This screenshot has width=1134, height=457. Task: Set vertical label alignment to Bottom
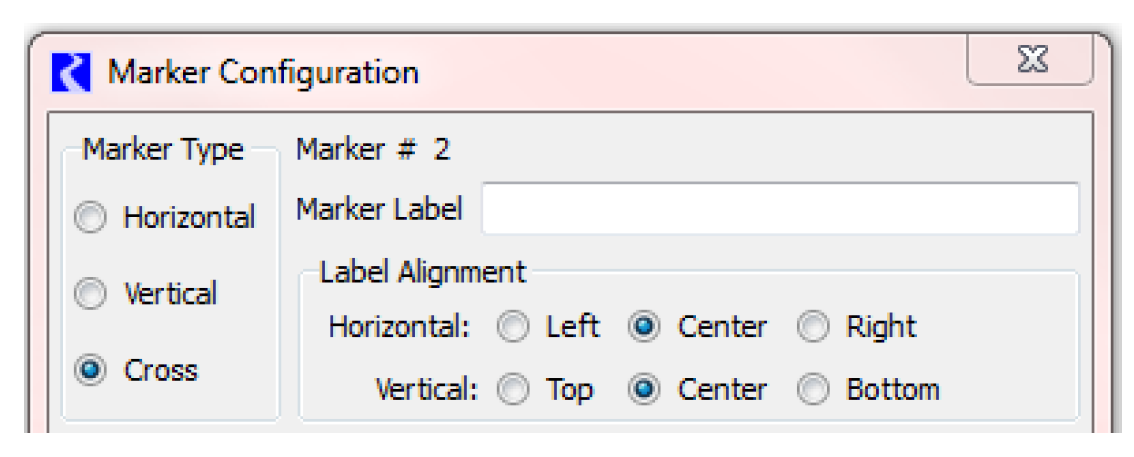813,390
